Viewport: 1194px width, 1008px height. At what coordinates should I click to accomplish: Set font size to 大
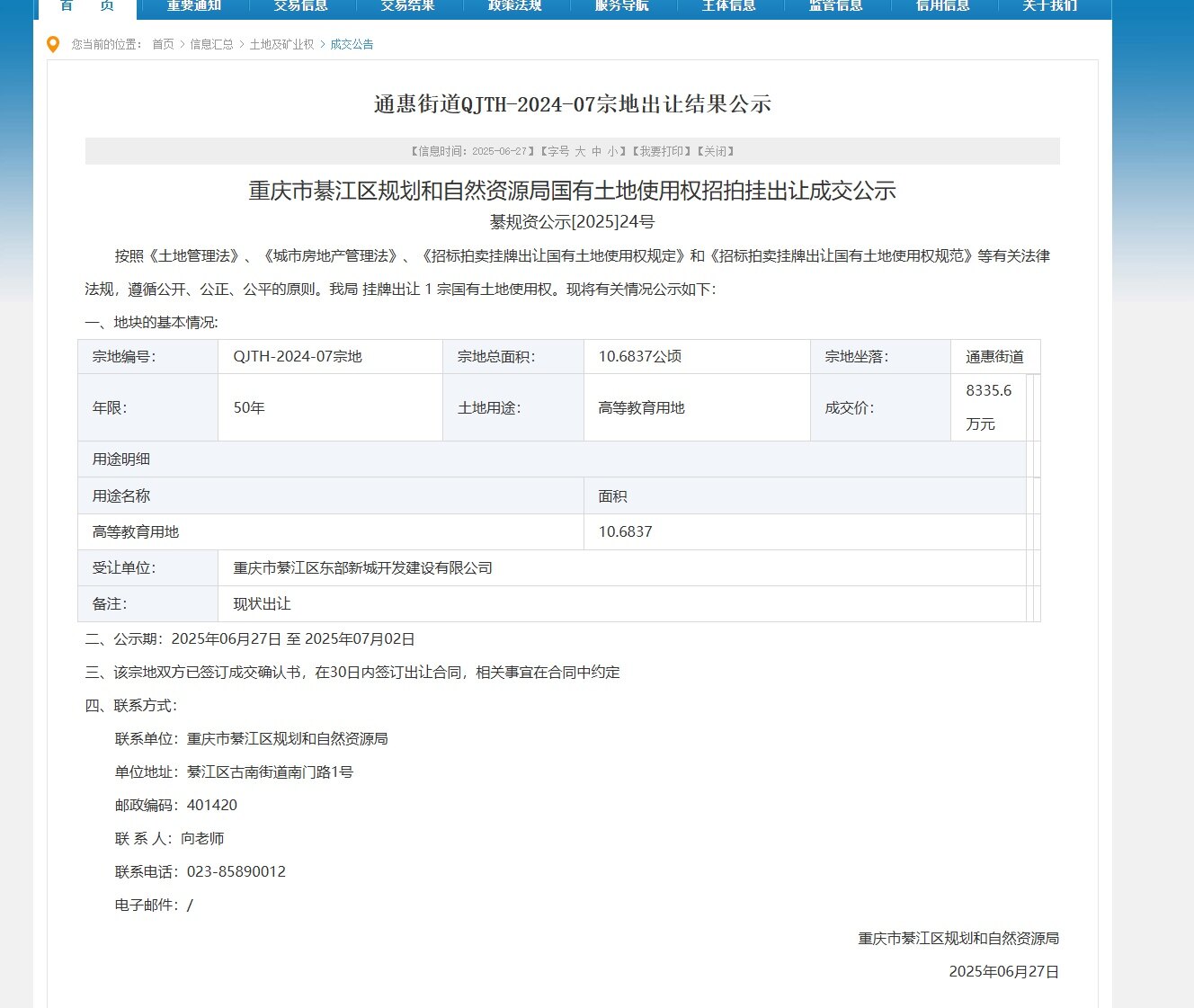pos(580,152)
